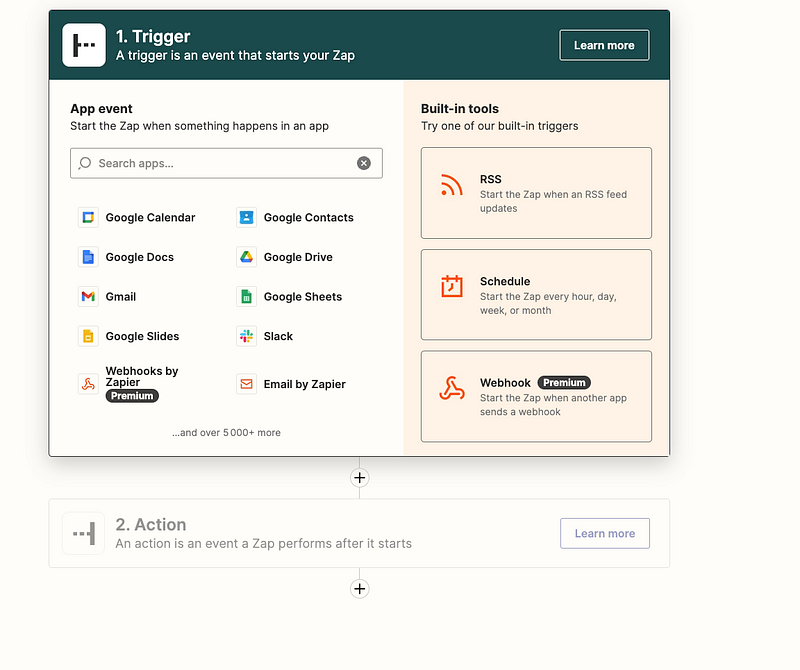Click the Gmail icon

pyautogui.click(x=88, y=296)
